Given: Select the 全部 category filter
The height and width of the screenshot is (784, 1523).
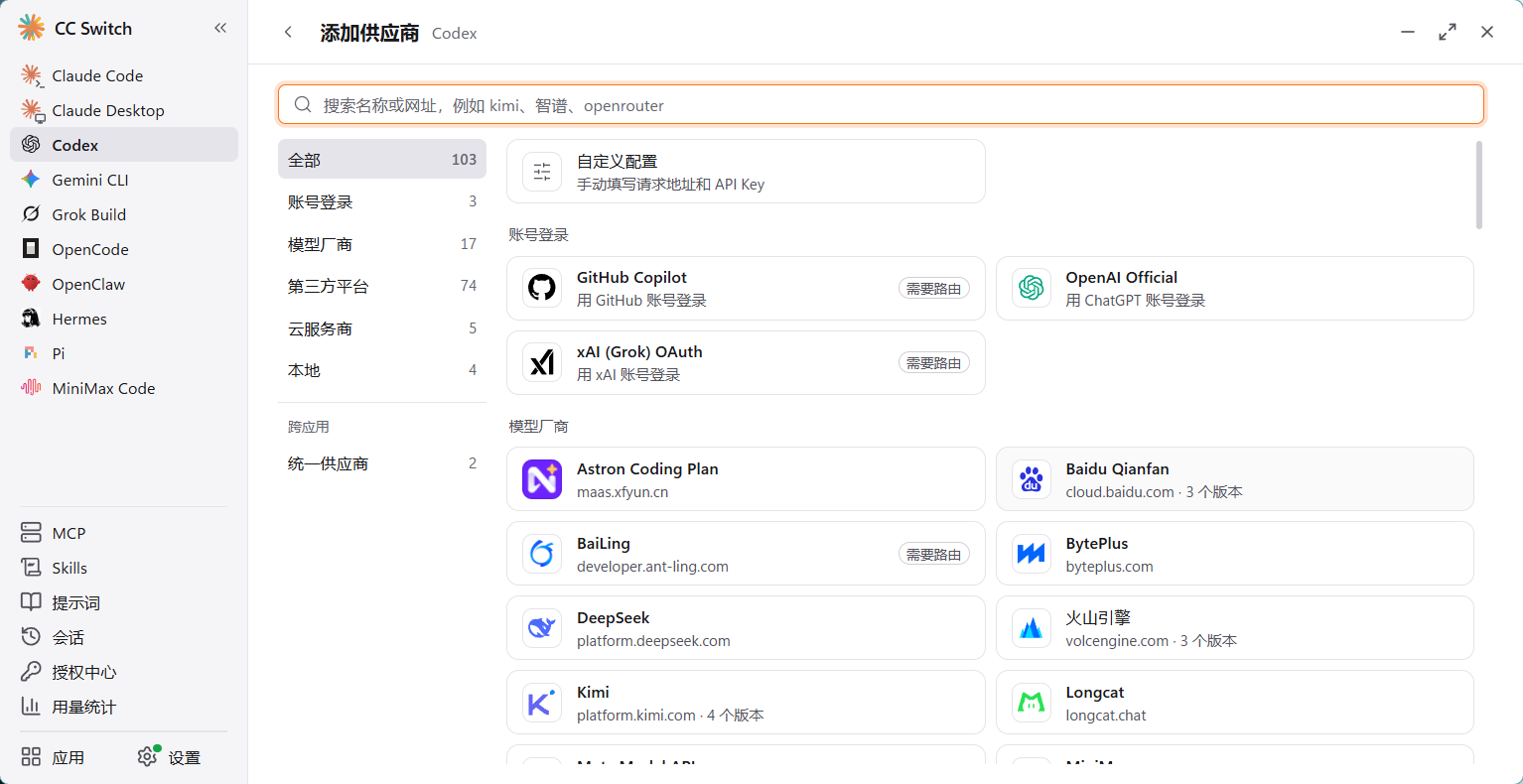Looking at the screenshot, I should pos(382,159).
